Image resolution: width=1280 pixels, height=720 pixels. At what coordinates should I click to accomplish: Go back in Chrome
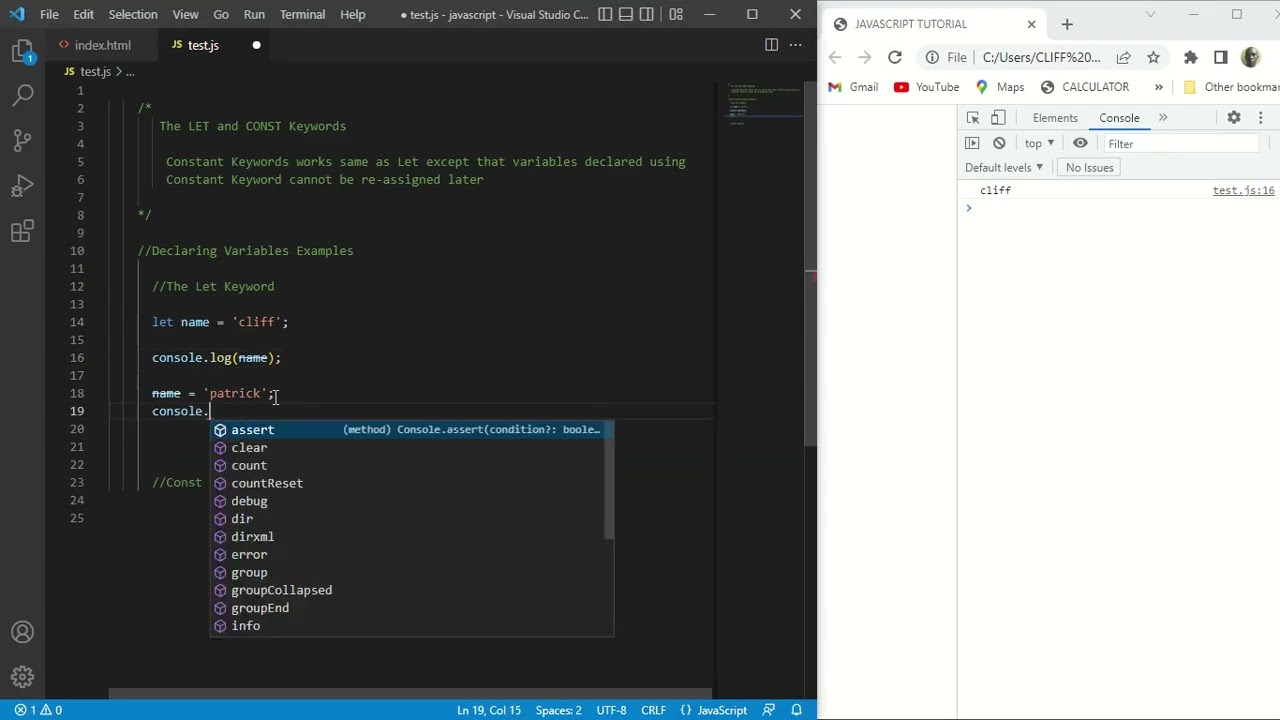point(835,58)
